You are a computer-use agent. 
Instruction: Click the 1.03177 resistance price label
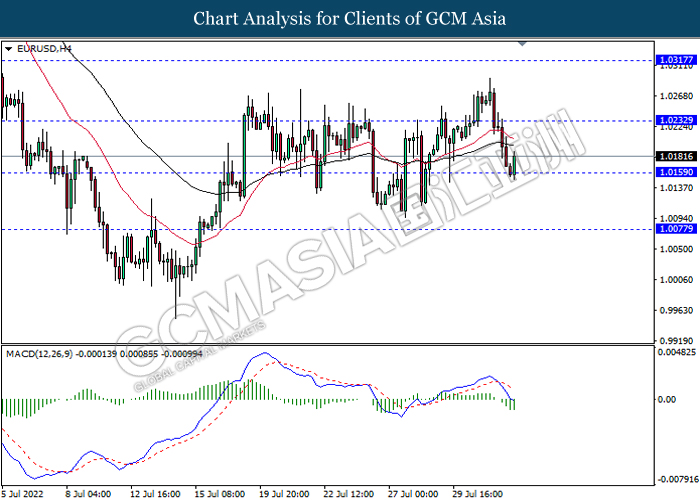coord(676,60)
